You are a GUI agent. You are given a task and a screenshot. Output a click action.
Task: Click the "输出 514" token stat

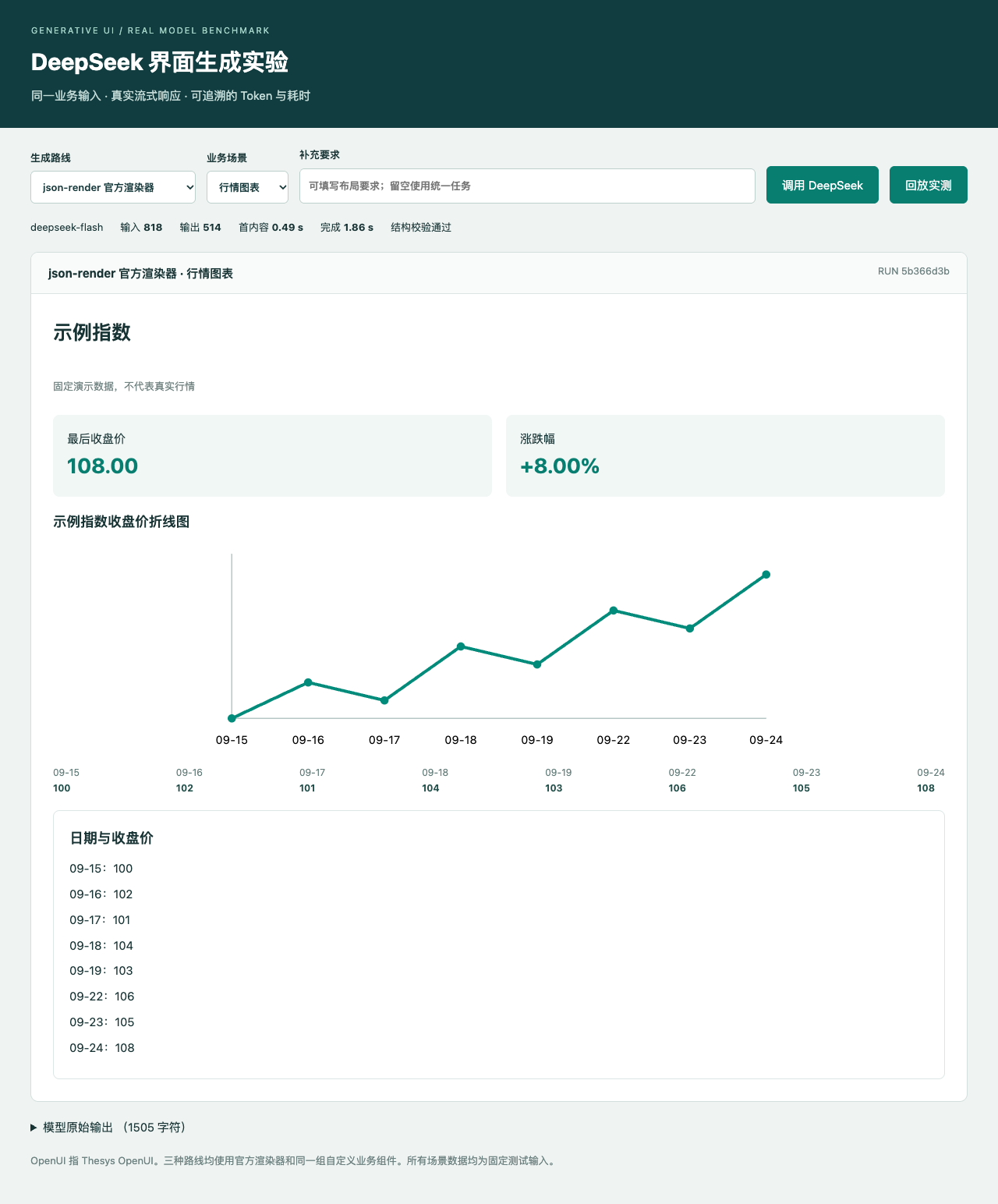click(x=200, y=228)
